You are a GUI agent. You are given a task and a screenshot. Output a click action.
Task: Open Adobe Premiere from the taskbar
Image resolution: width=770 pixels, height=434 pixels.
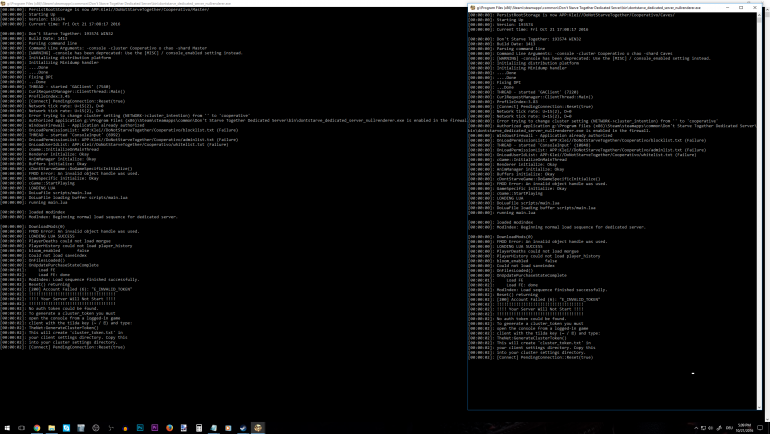pyautogui.click(x=155, y=428)
